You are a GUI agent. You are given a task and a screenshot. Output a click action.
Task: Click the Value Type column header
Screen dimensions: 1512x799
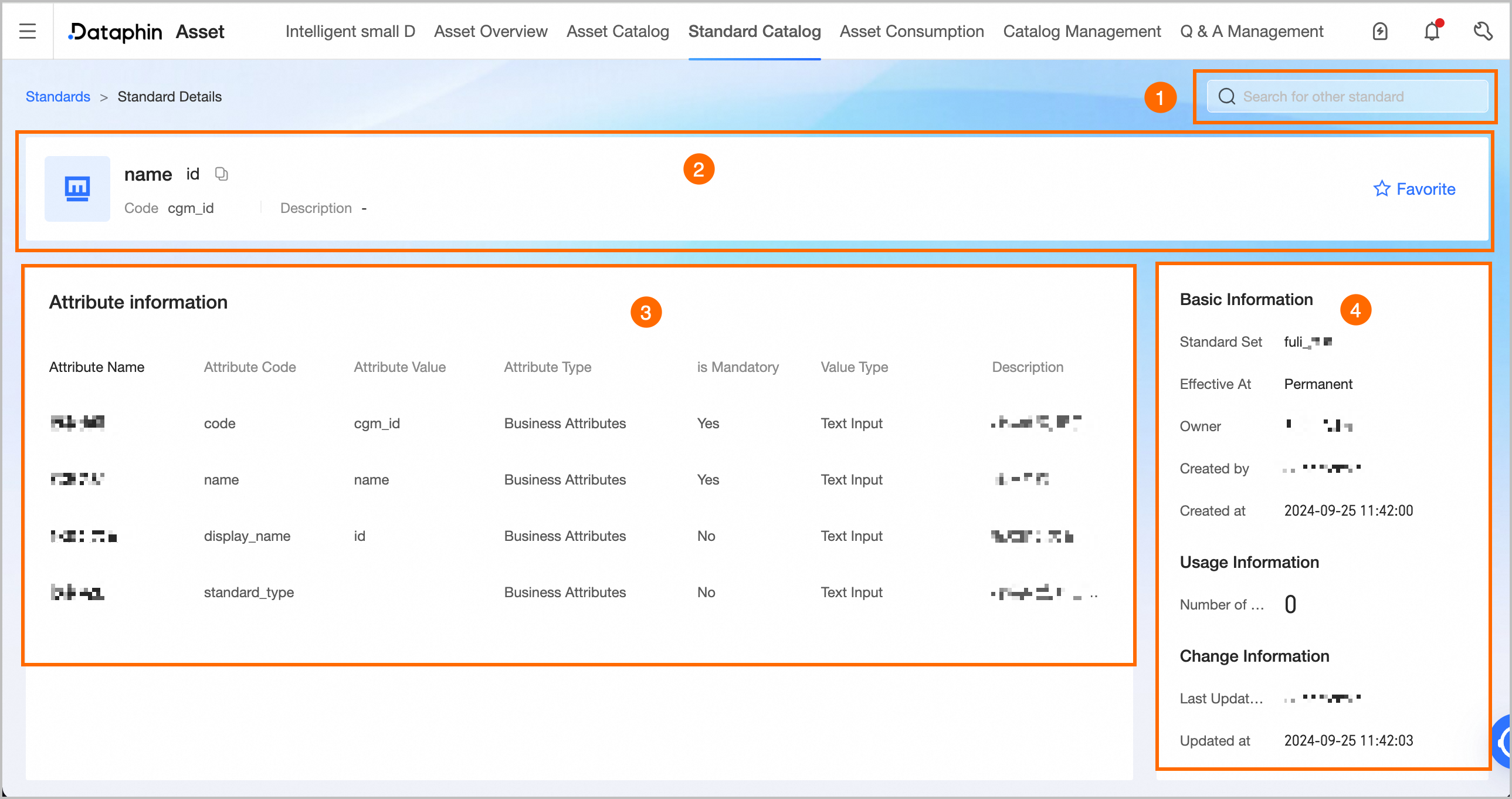(854, 367)
